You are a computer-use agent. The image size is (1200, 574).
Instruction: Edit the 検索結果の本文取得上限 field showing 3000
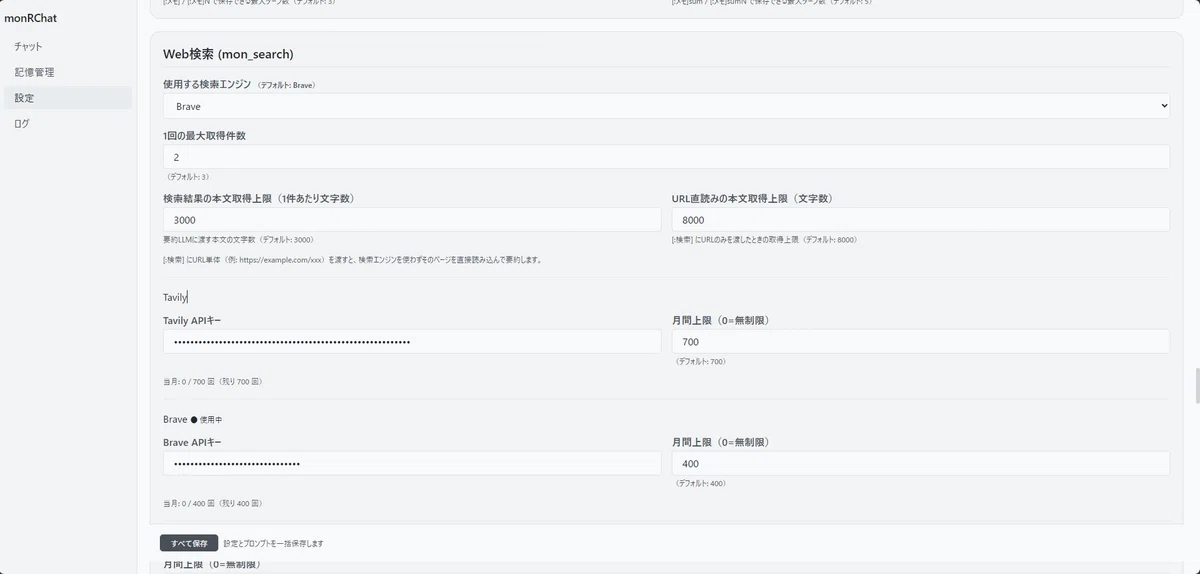412,220
